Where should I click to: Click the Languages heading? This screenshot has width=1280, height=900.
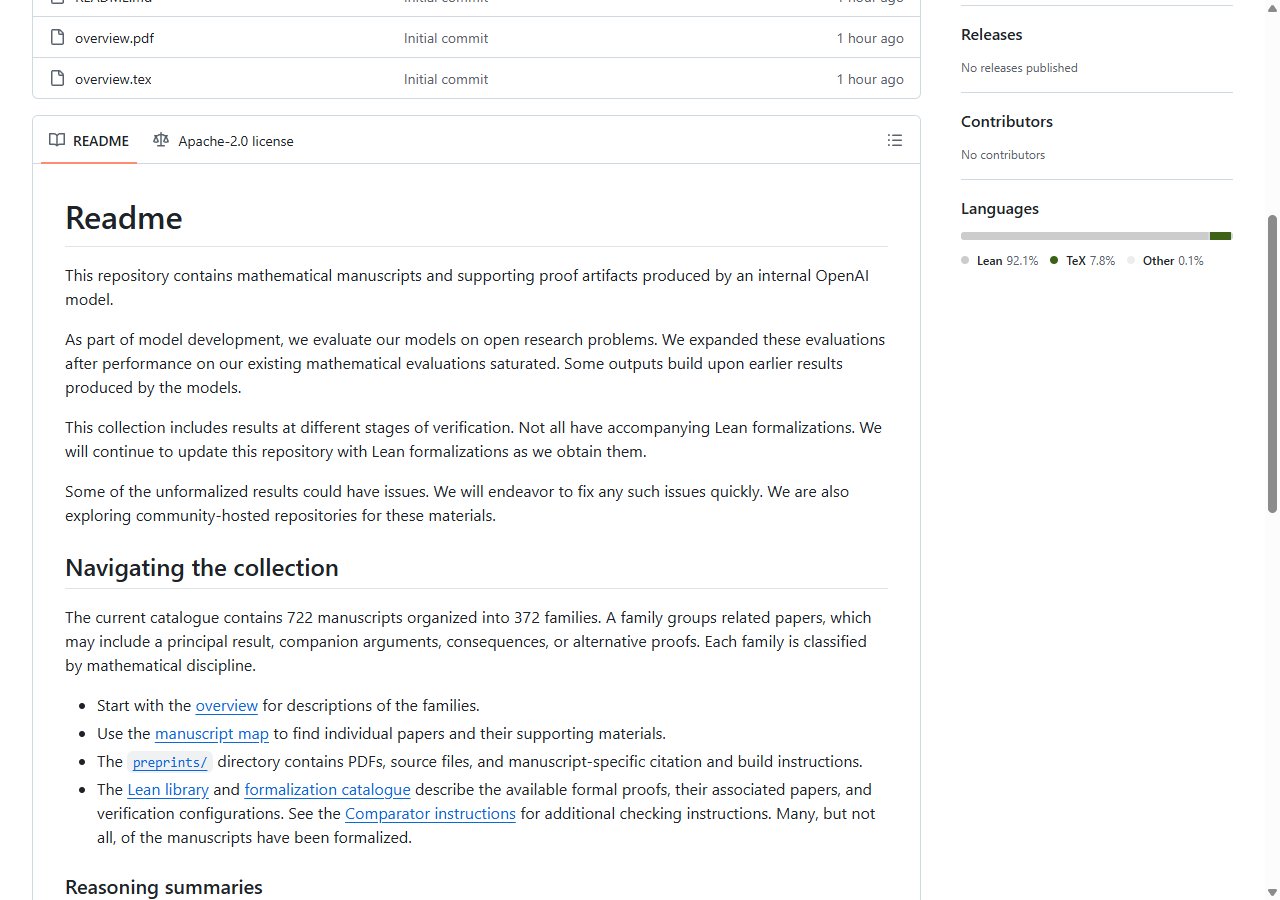[1000, 209]
